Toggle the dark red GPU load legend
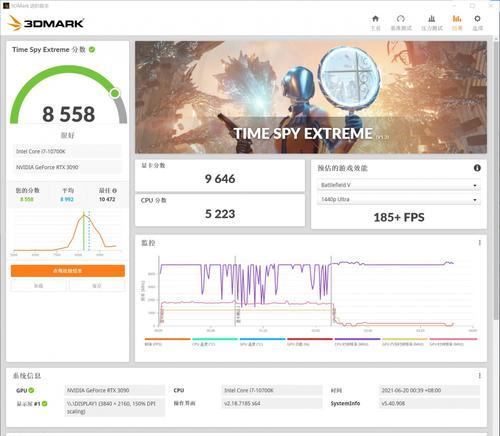This screenshot has width=500, height=436. point(310,342)
